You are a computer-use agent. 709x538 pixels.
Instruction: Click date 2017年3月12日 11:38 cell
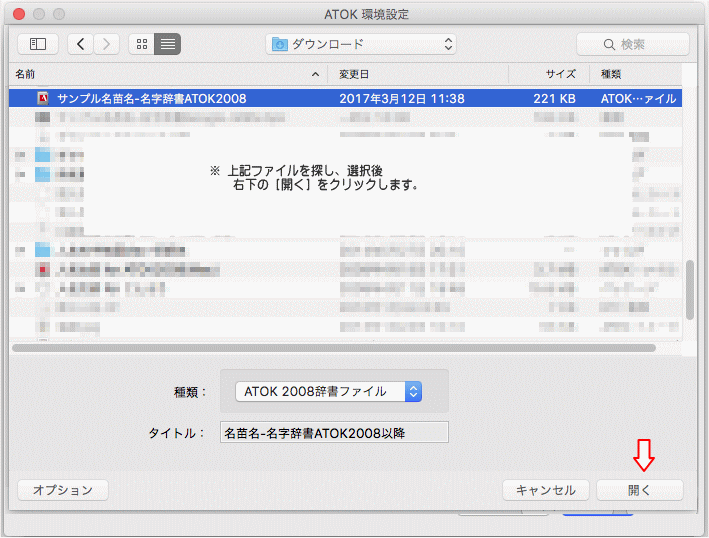[x=402, y=99]
